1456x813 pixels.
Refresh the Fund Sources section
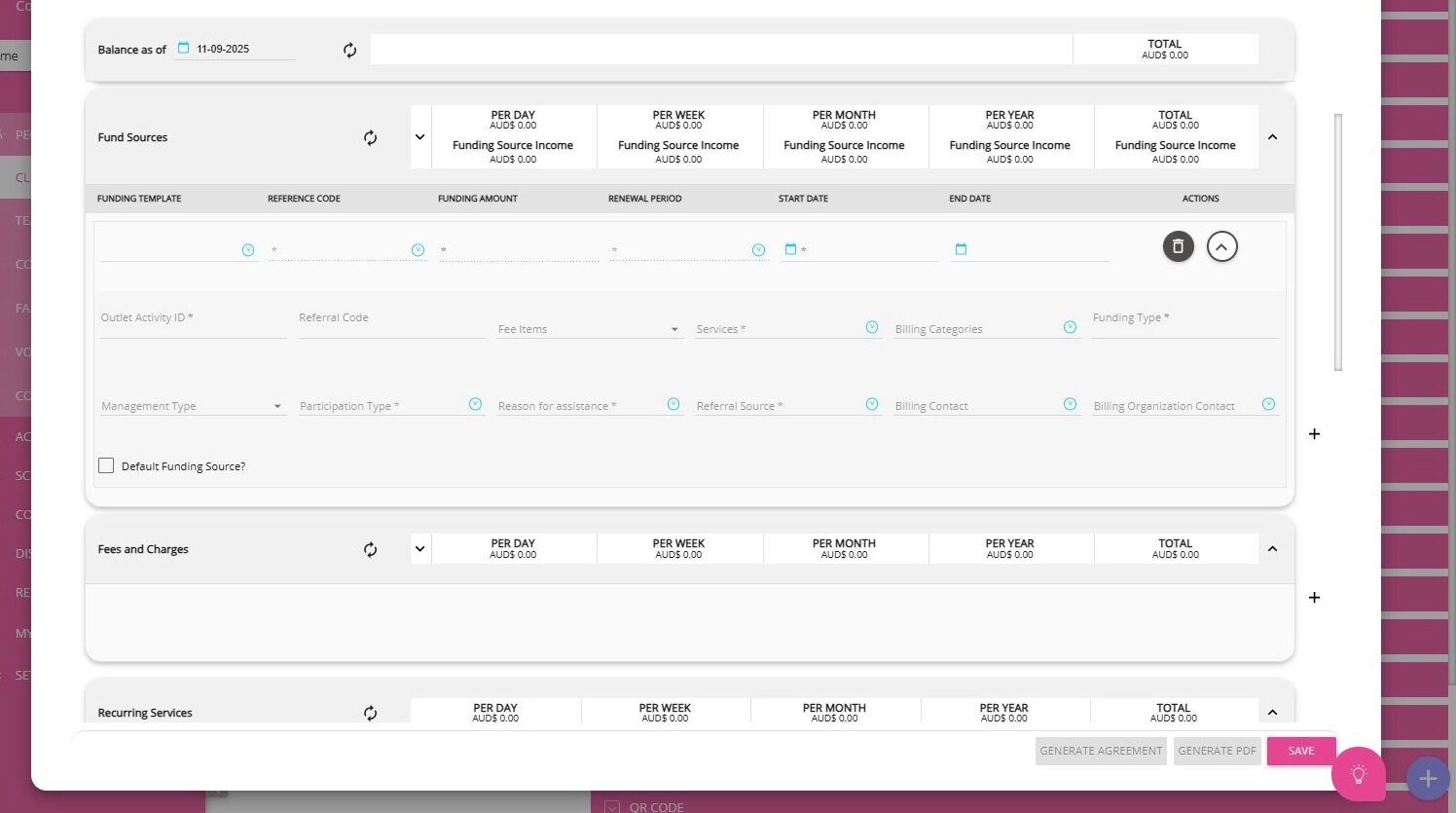point(371,138)
